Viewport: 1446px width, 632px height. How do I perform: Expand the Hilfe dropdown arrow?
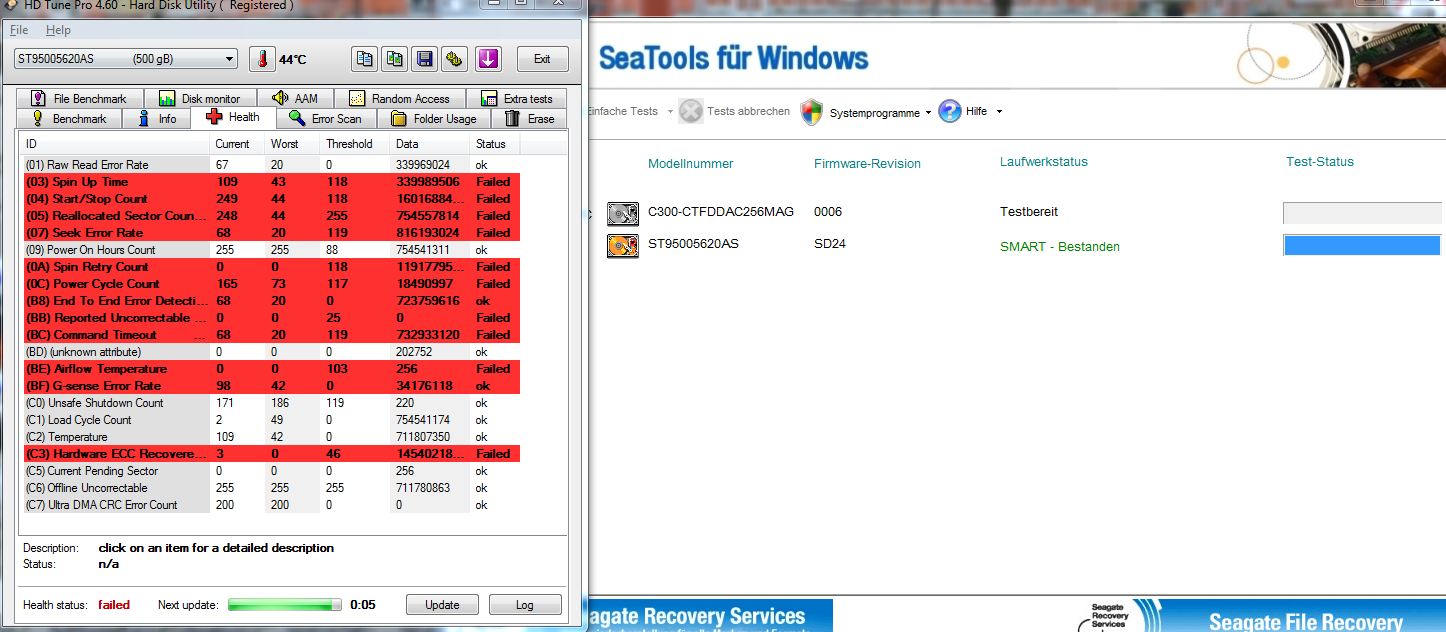998,111
